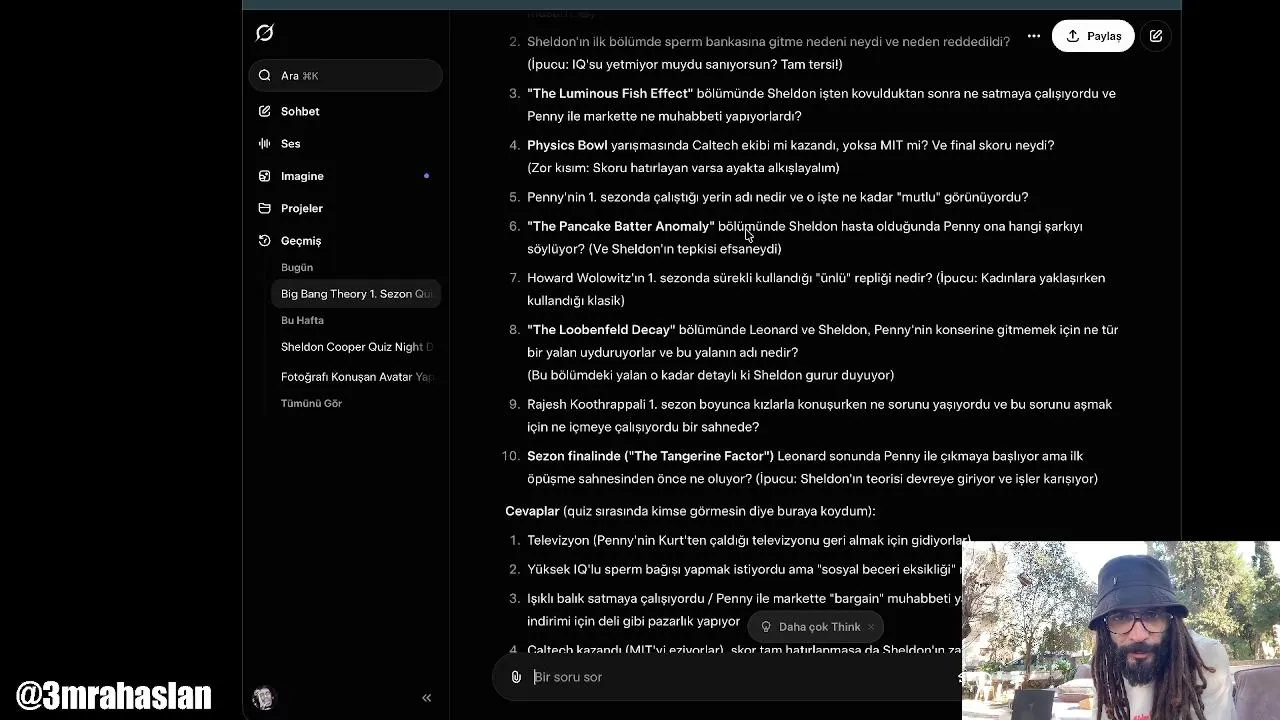The height and width of the screenshot is (720, 1280).
Task: Click the Grok logo icon
Action: (x=264, y=33)
